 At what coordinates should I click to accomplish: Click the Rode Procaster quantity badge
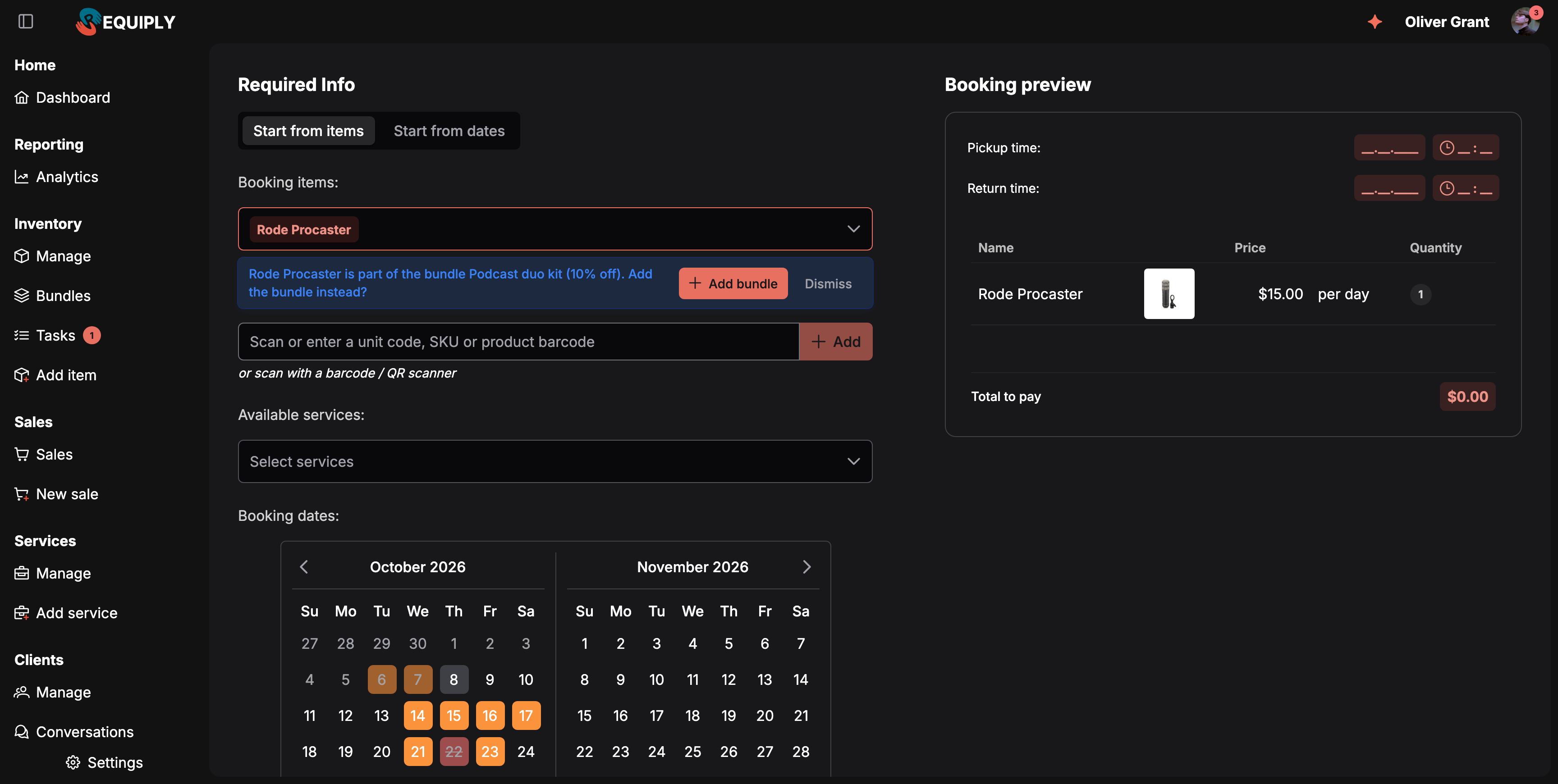(x=1420, y=294)
